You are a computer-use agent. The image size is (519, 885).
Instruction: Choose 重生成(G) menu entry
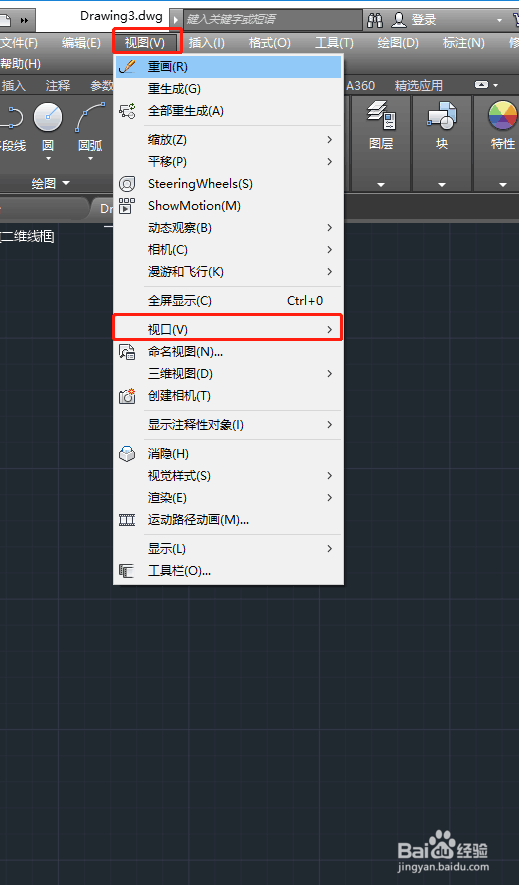(228, 89)
